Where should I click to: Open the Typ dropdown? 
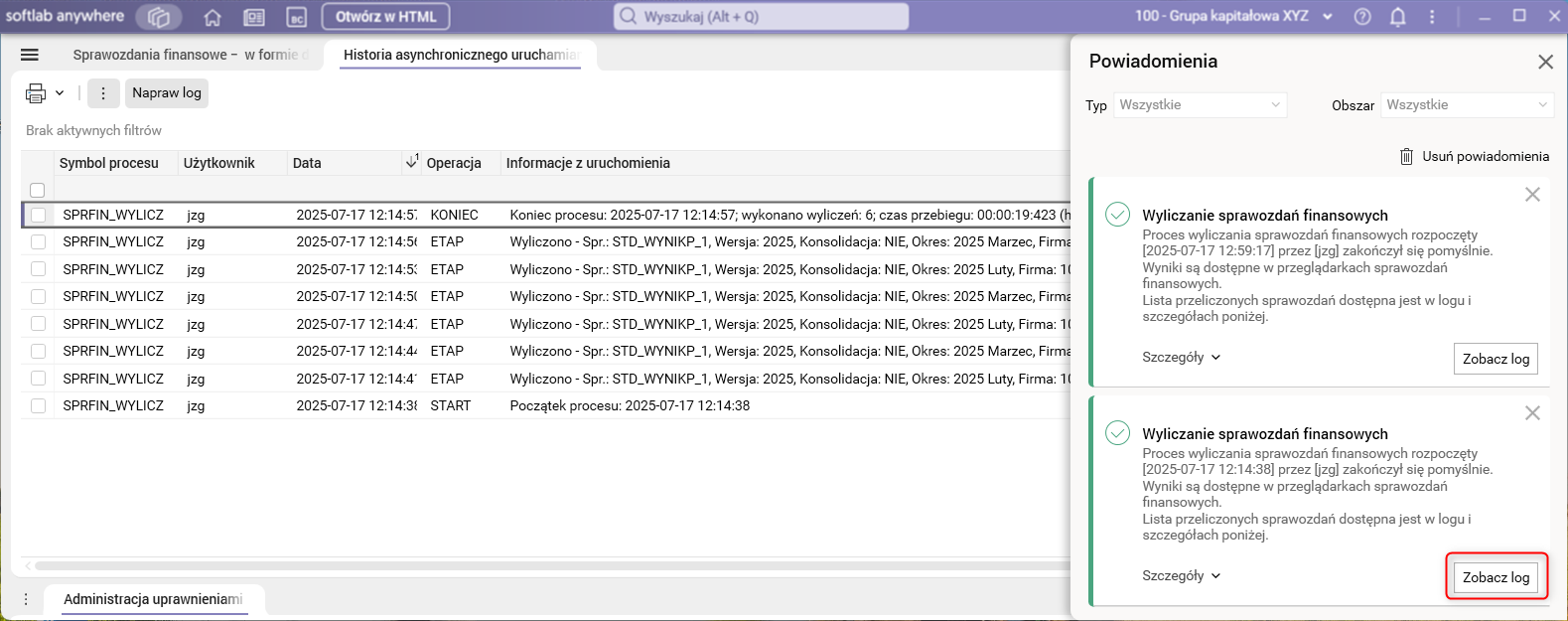pyautogui.click(x=1200, y=105)
